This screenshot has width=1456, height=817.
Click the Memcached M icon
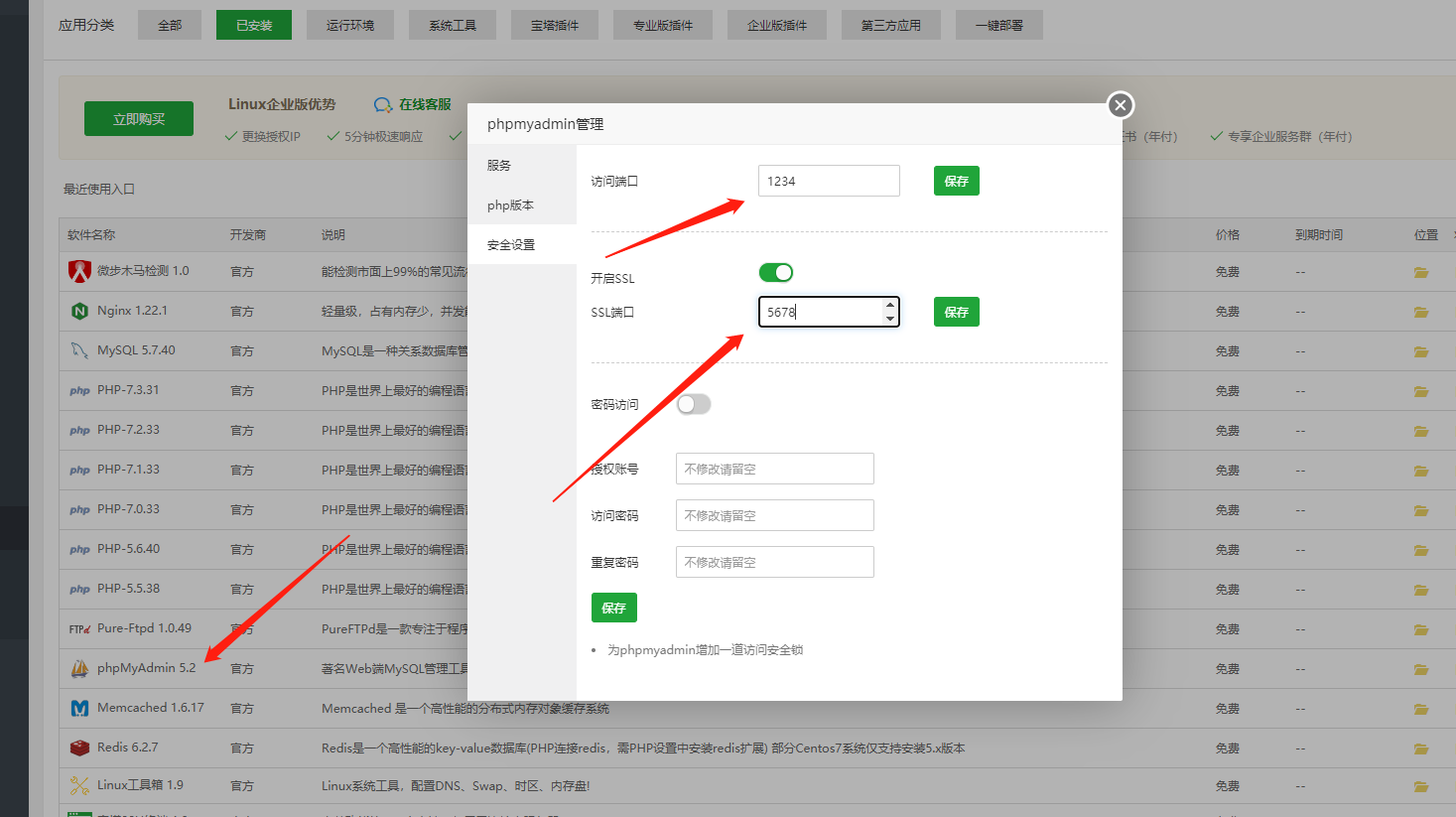79,708
